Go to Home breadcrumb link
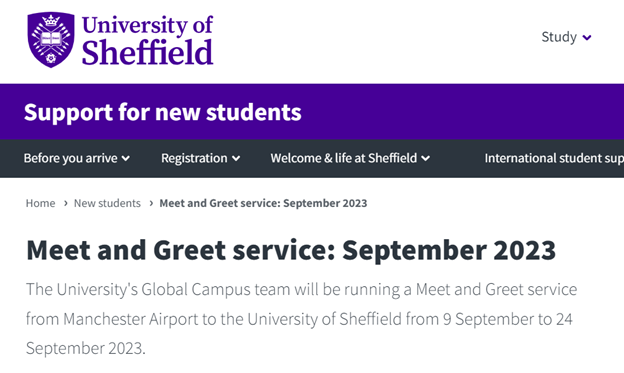This screenshot has width=624, height=373. tap(41, 203)
